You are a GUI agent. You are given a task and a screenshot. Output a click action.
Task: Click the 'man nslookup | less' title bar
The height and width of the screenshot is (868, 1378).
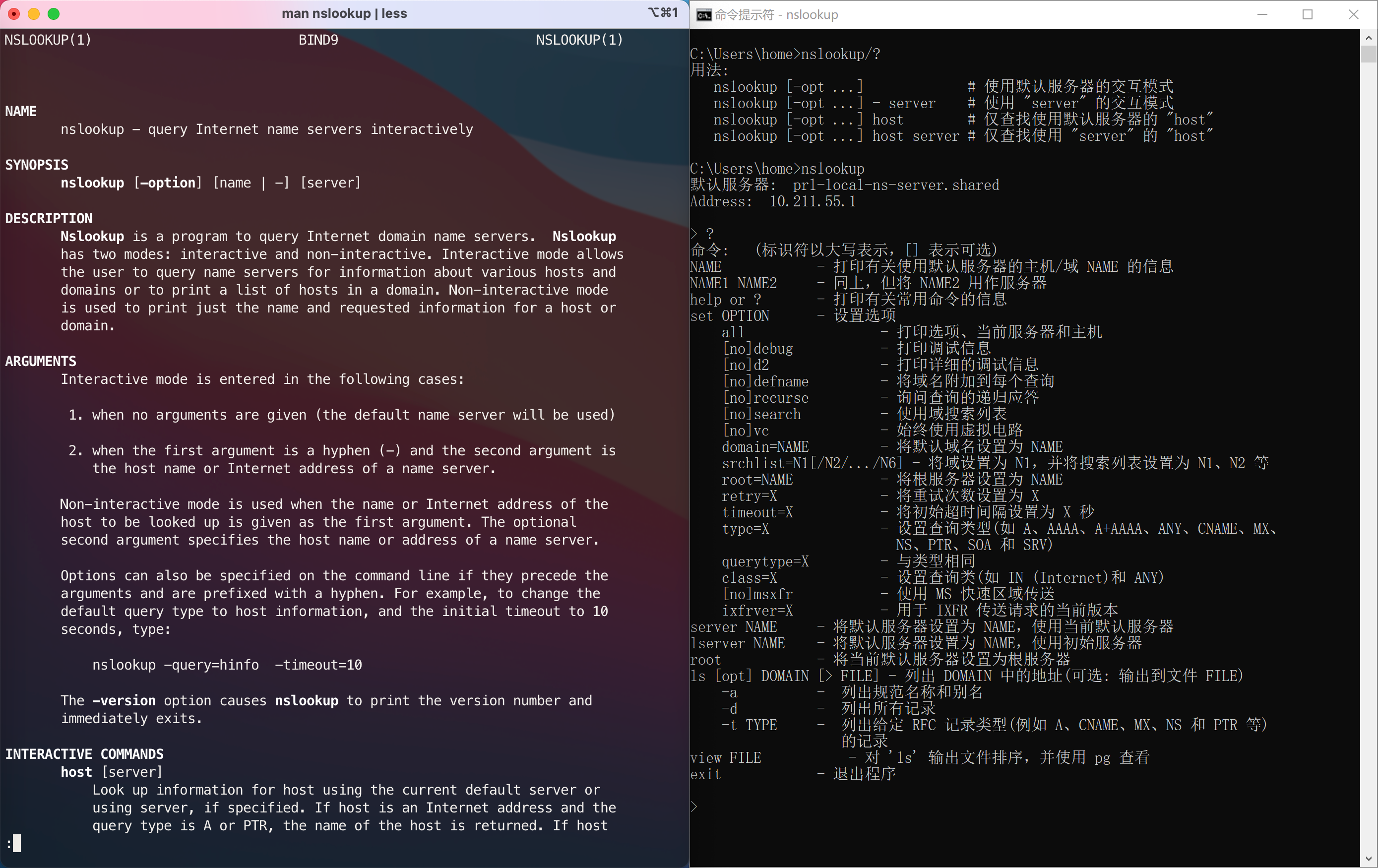(x=344, y=14)
